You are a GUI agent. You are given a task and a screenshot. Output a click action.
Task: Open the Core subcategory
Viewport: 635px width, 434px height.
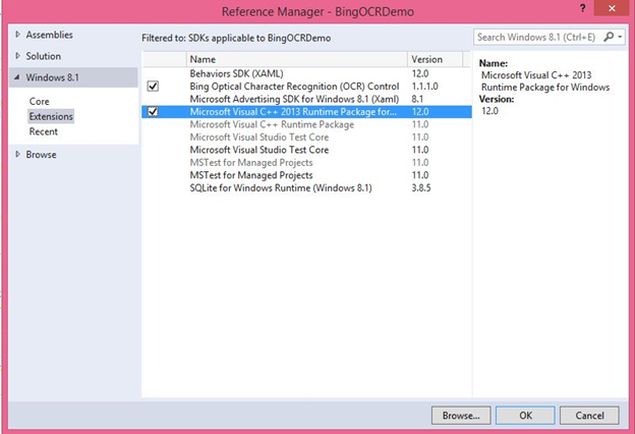pos(39,101)
